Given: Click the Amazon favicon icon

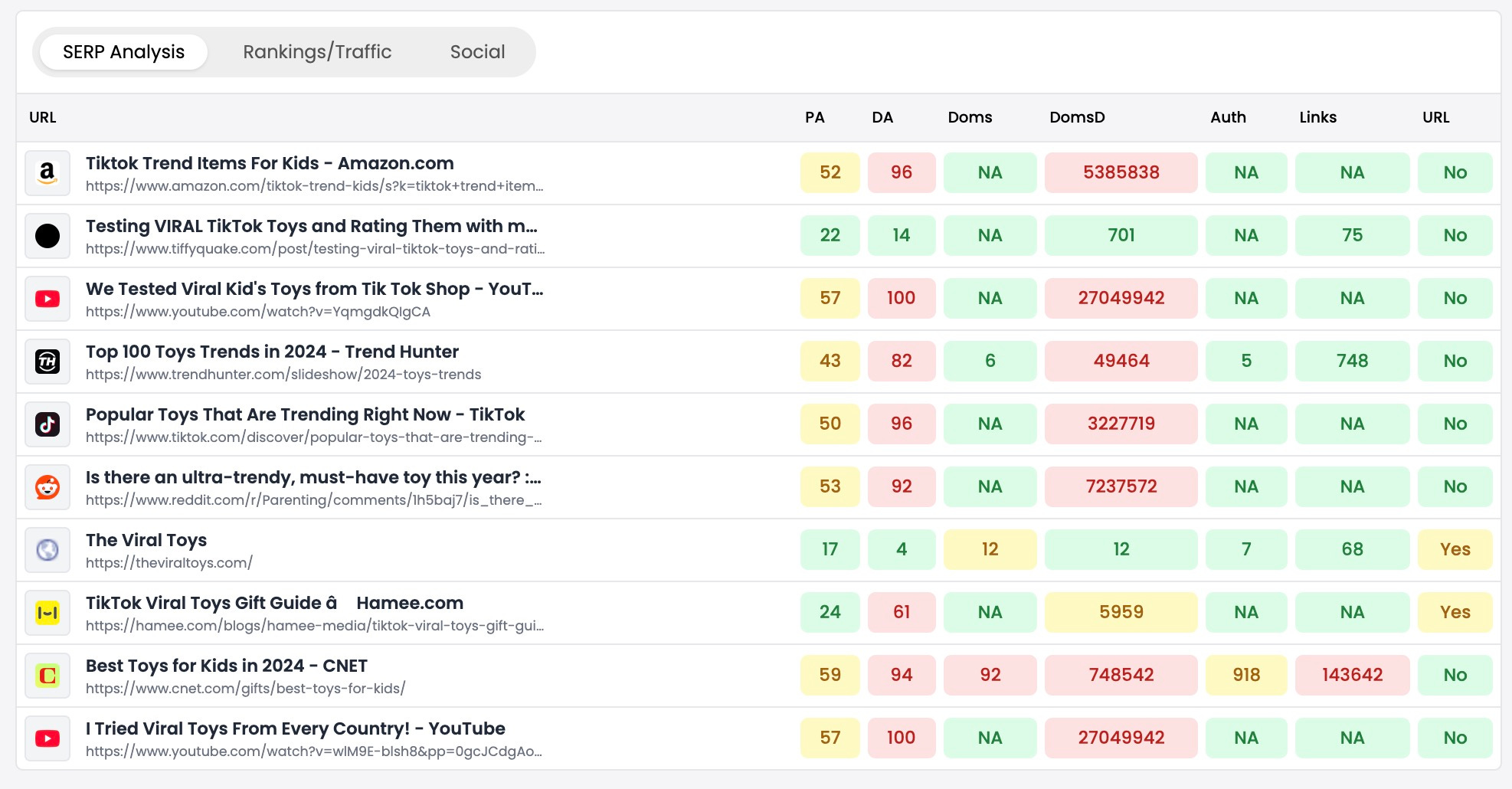Looking at the screenshot, I should [x=47, y=173].
